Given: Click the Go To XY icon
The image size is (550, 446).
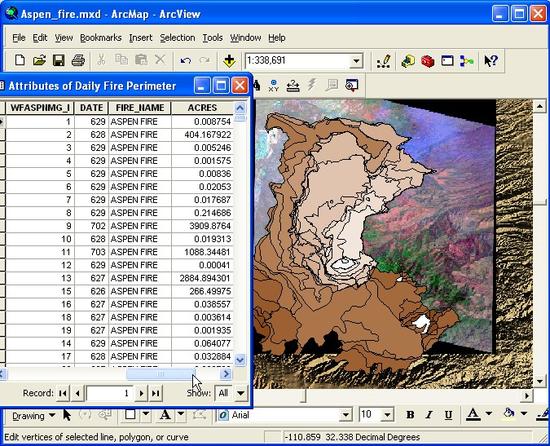Looking at the screenshot, I should pos(273,85).
